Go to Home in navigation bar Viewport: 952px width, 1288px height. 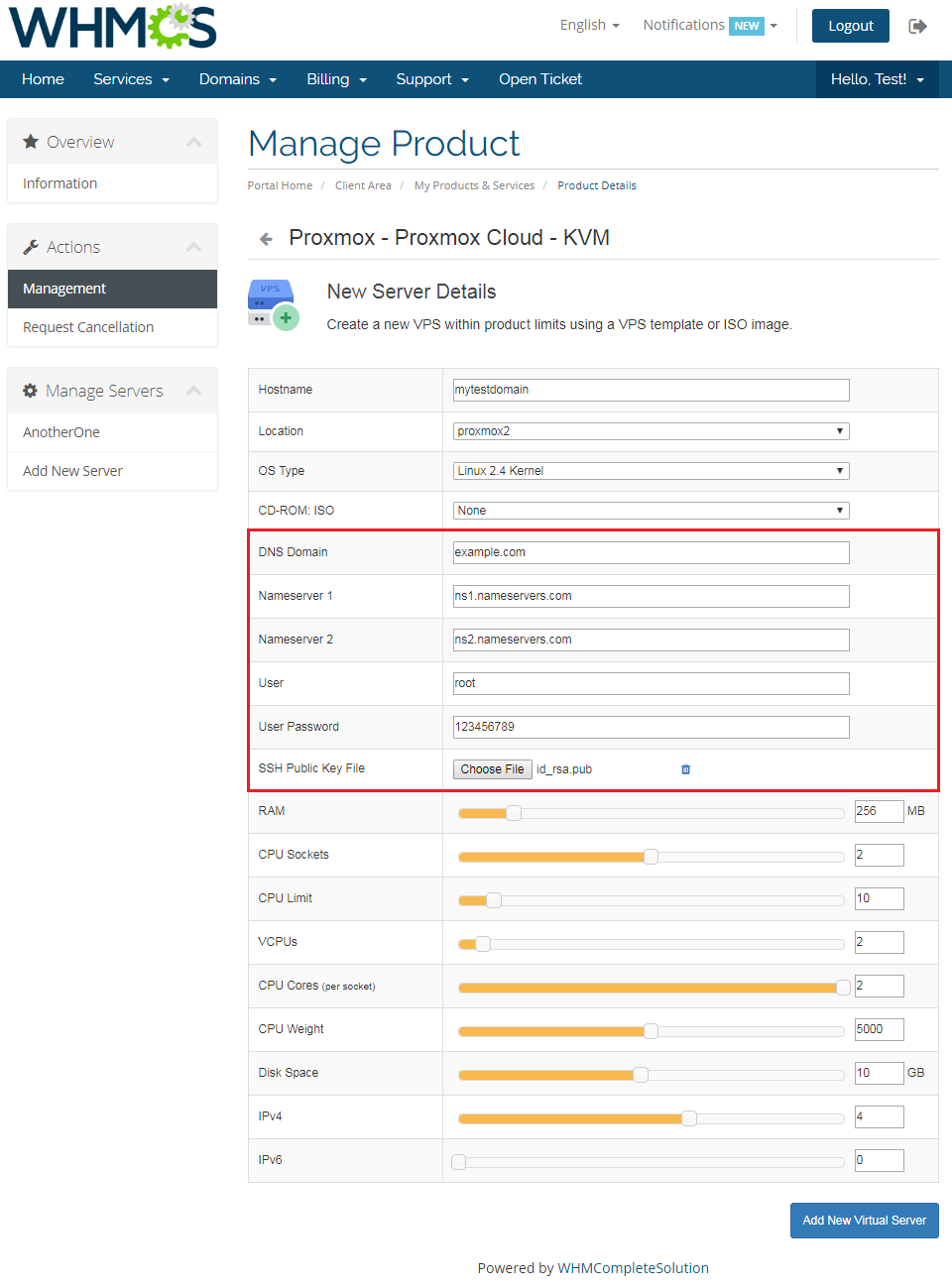43,79
